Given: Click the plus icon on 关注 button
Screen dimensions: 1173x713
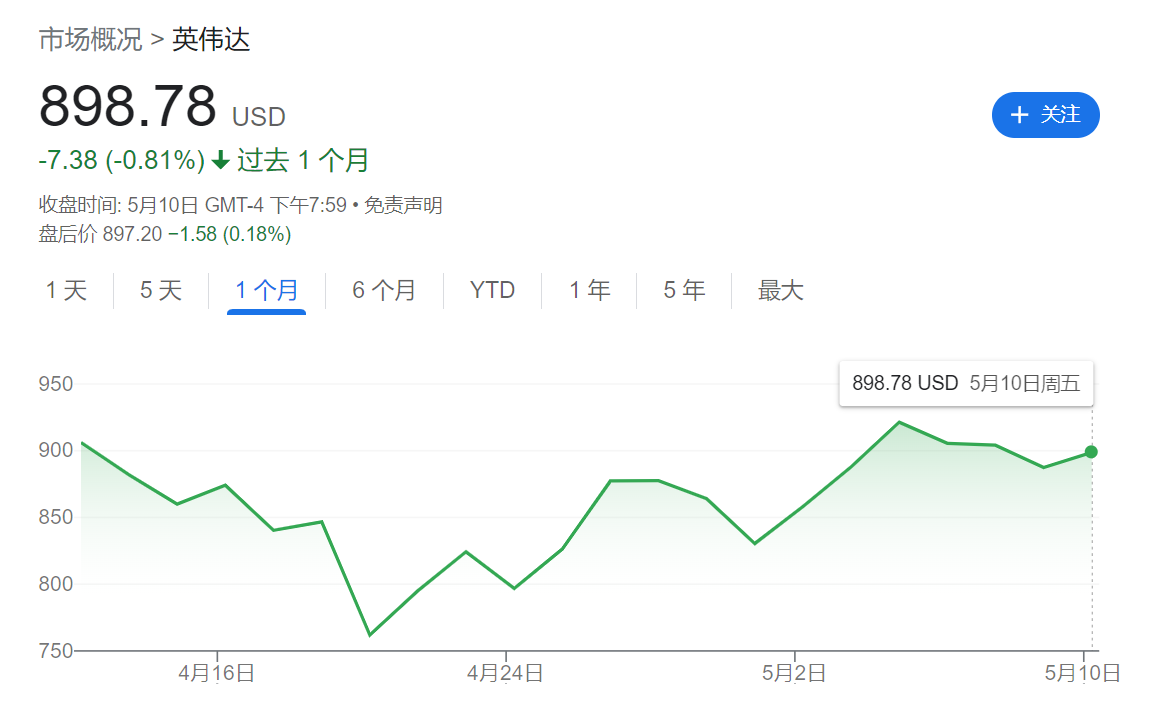Looking at the screenshot, I should click(x=1019, y=115).
